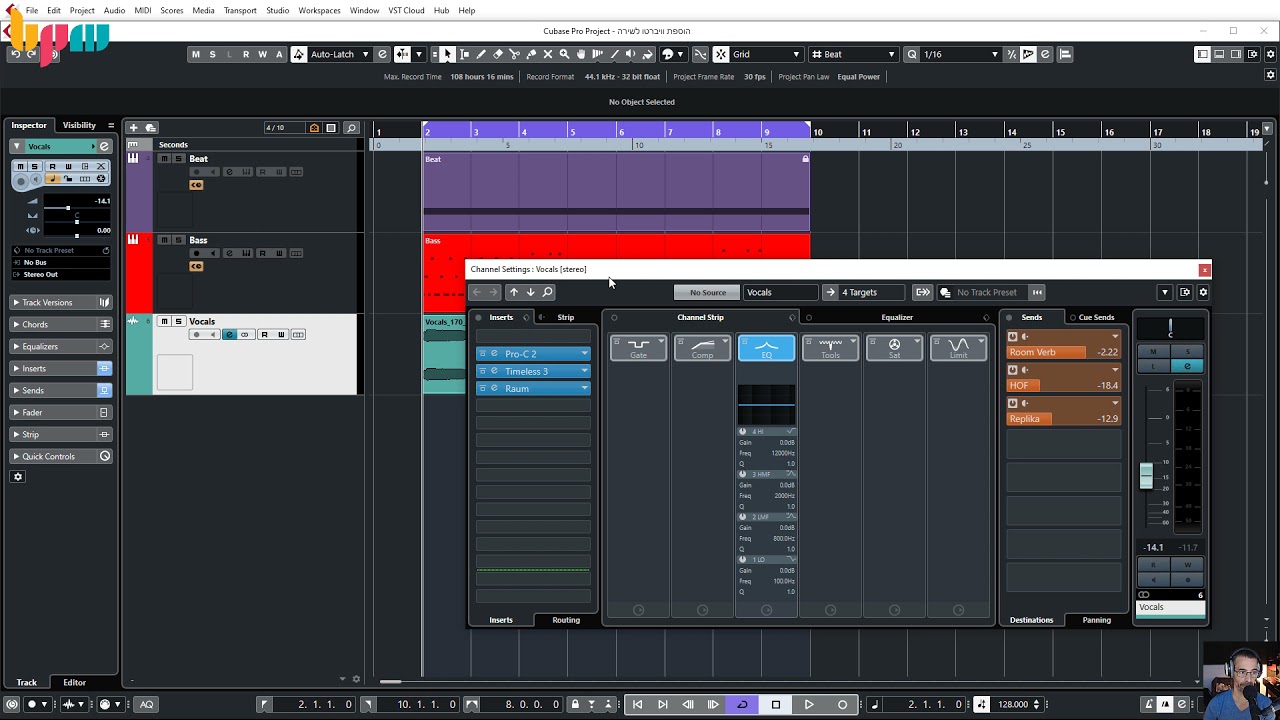Click Add Track plus icon
Image resolution: width=1280 pixels, height=720 pixels.
coord(133,128)
